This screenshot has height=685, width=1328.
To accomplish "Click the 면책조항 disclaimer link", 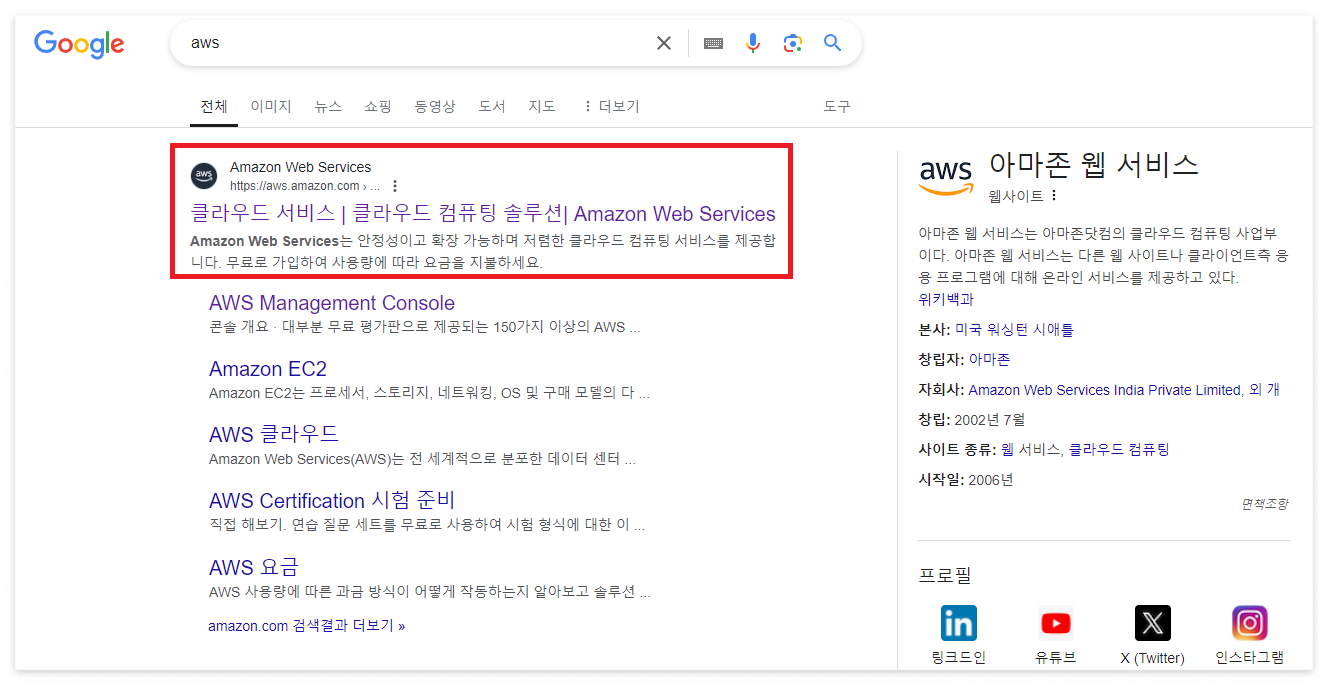I will 1265,504.
